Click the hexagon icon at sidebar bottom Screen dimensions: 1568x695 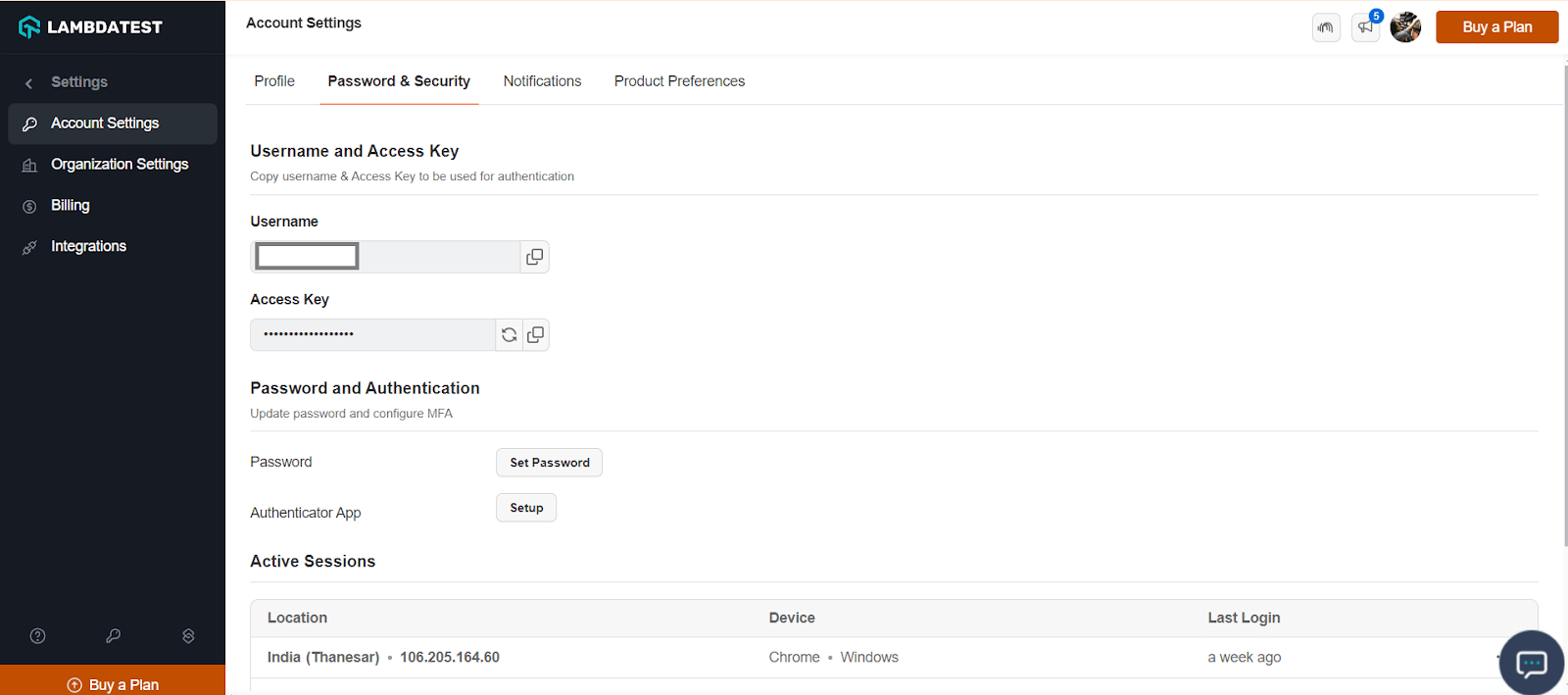[x=188, y=636]
